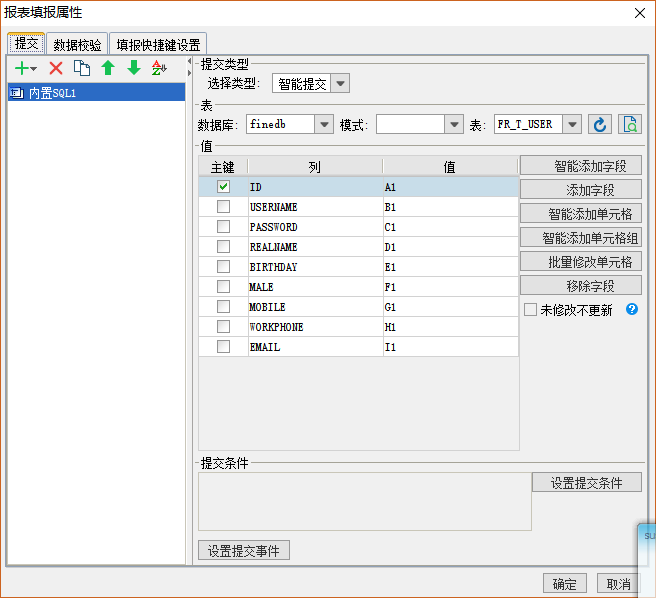Select the 内置SQL1 list item
Image resolution: width=656 pixels, height=598 pixels.
(96, 92)
